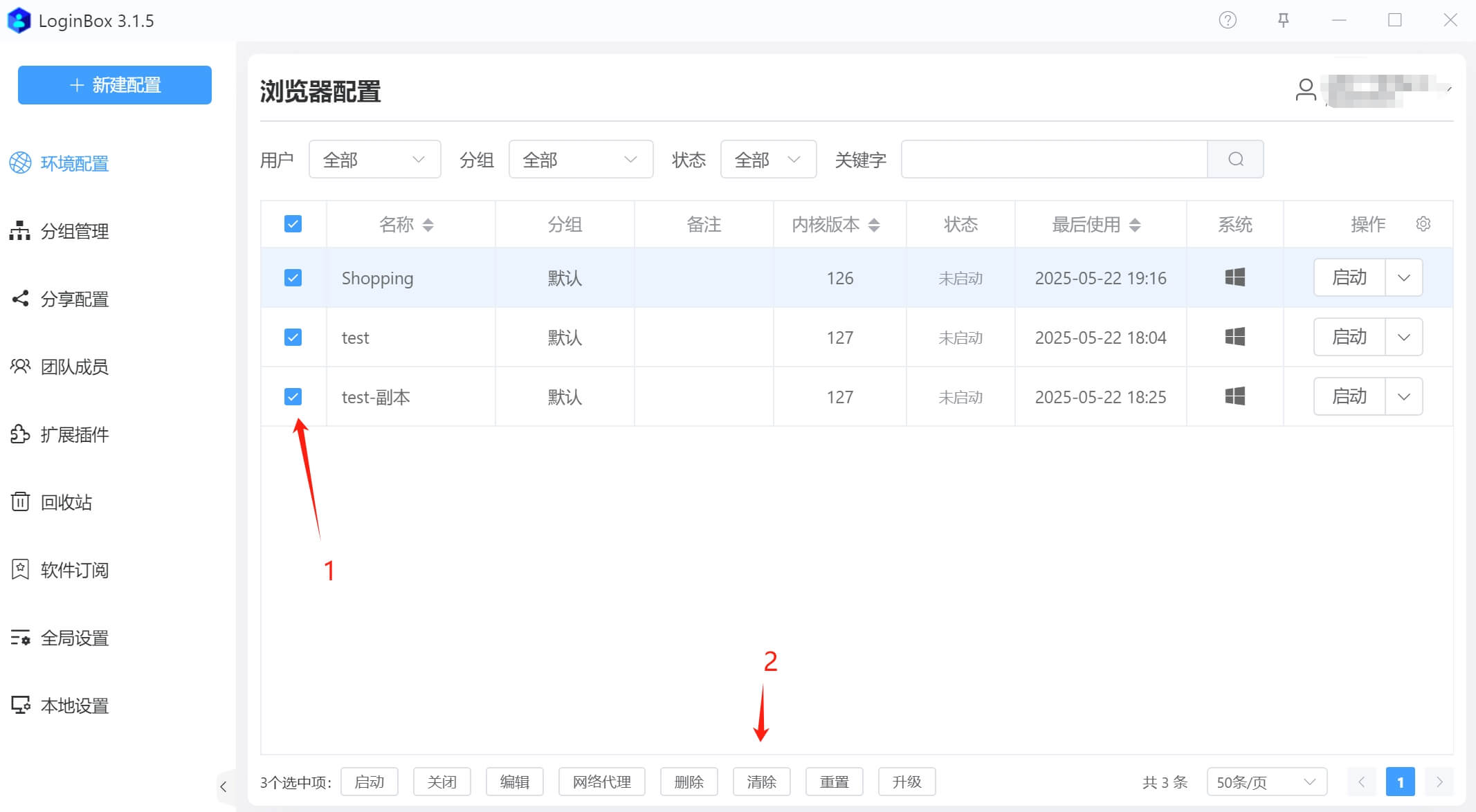Click the user account avatar icon
Viewport: 1476px width, 812px height.
1305,90
